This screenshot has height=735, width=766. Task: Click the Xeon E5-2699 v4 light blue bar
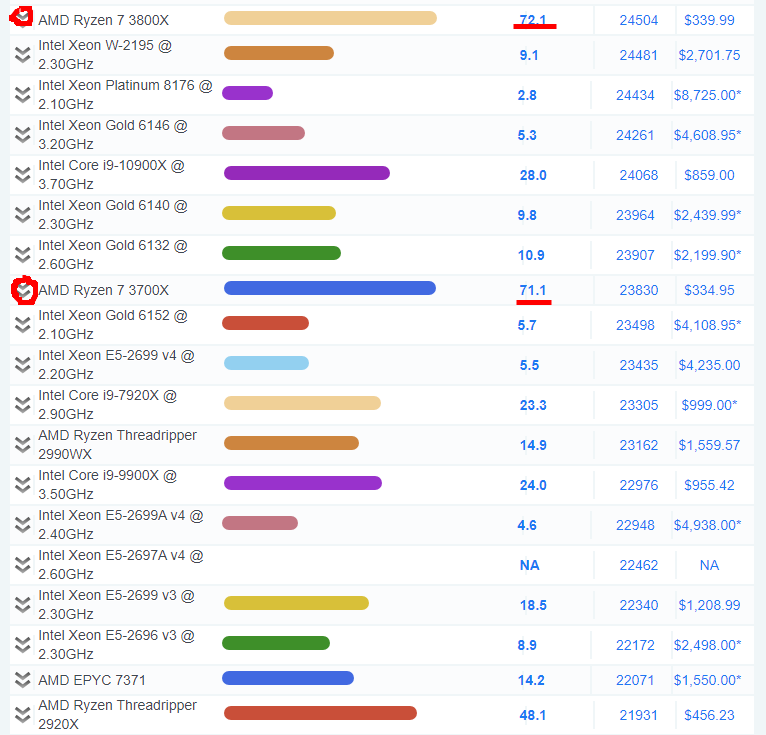point(266,363)
